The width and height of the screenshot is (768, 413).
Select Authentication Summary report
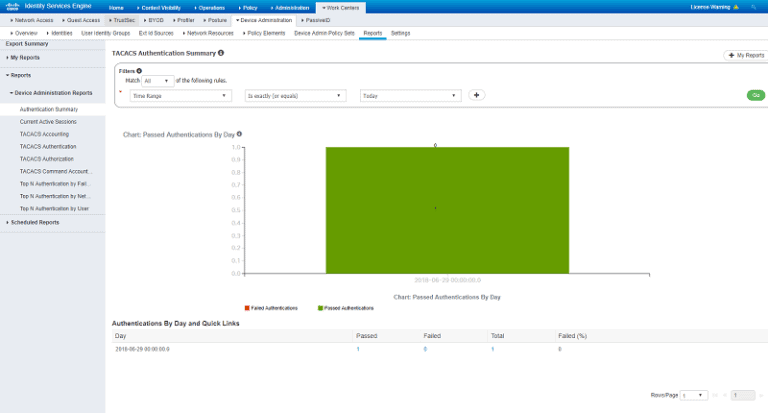click(49, 109)
